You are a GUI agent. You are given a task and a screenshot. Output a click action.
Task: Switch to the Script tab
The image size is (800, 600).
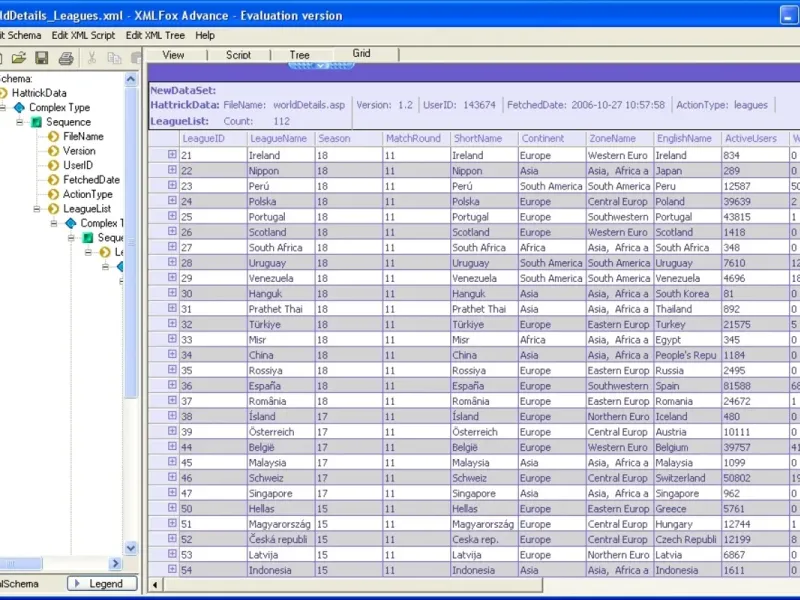238,55
